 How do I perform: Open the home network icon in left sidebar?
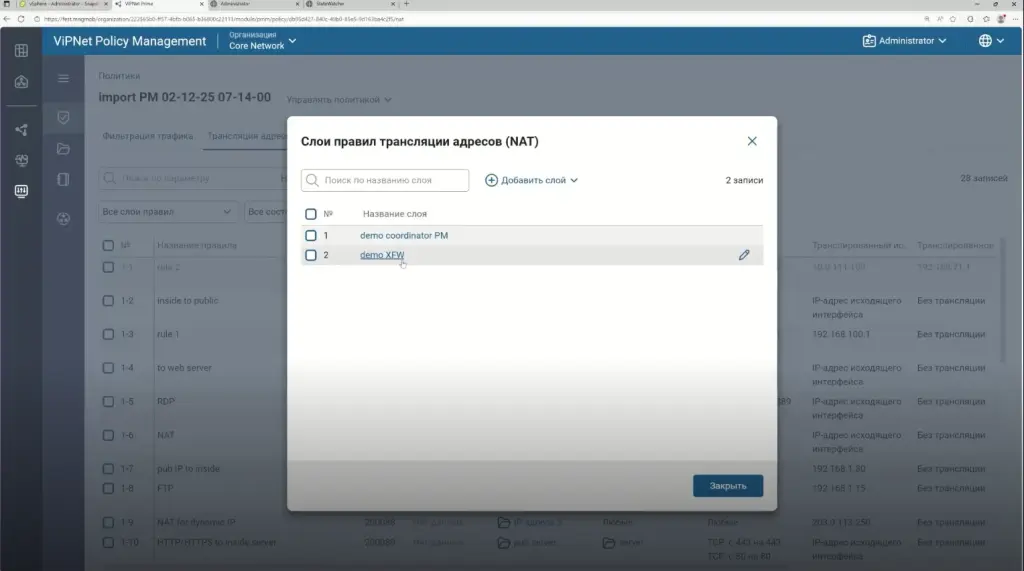[22, 82]
